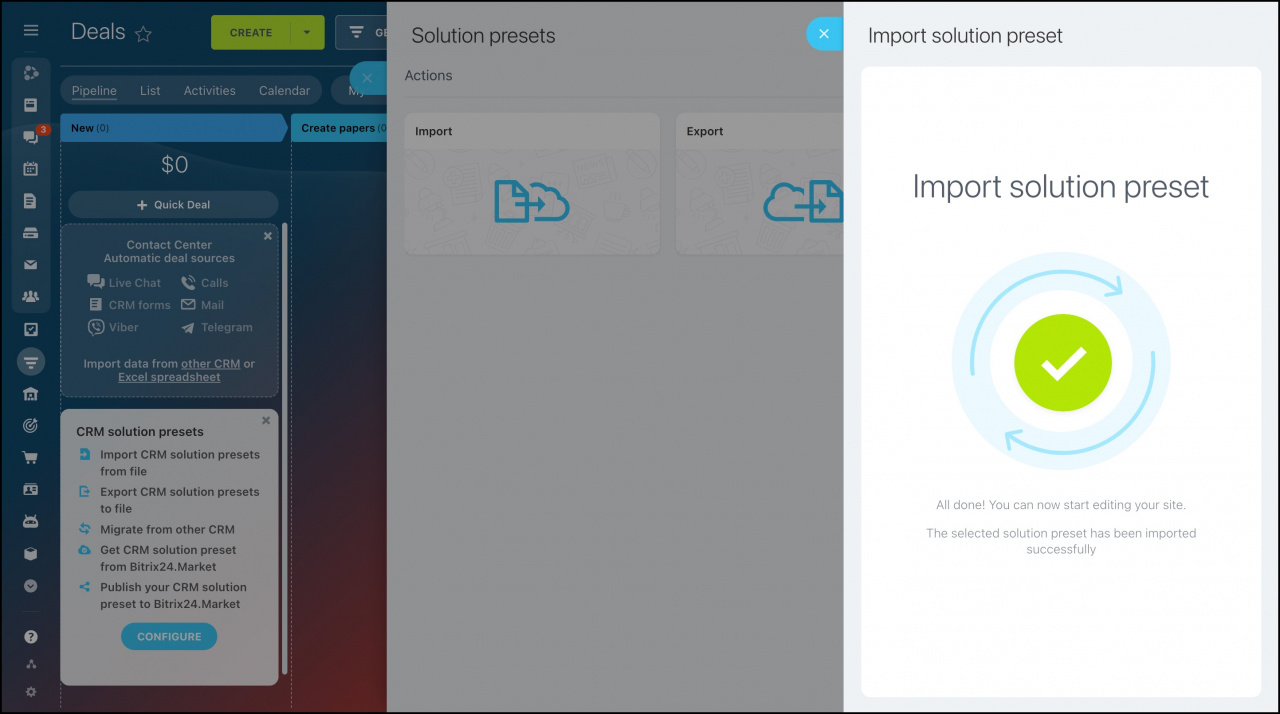Viewport: 1280px width, 714px height.
Task: Open chat icon with red 3 badge
Action: [31, 137]
